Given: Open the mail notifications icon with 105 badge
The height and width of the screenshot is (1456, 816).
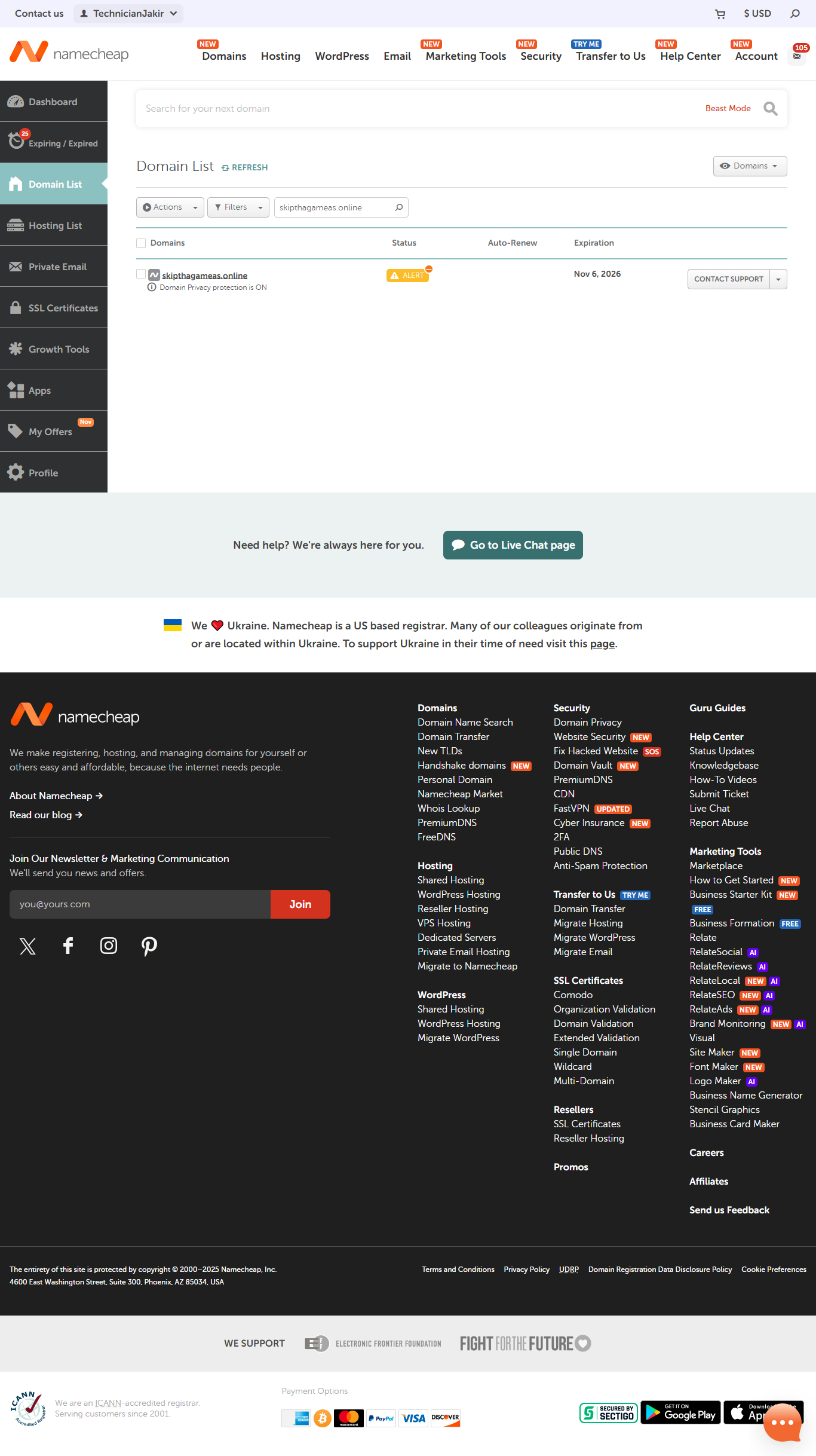Looking at the screenshot, I should (x=797, y=56).
